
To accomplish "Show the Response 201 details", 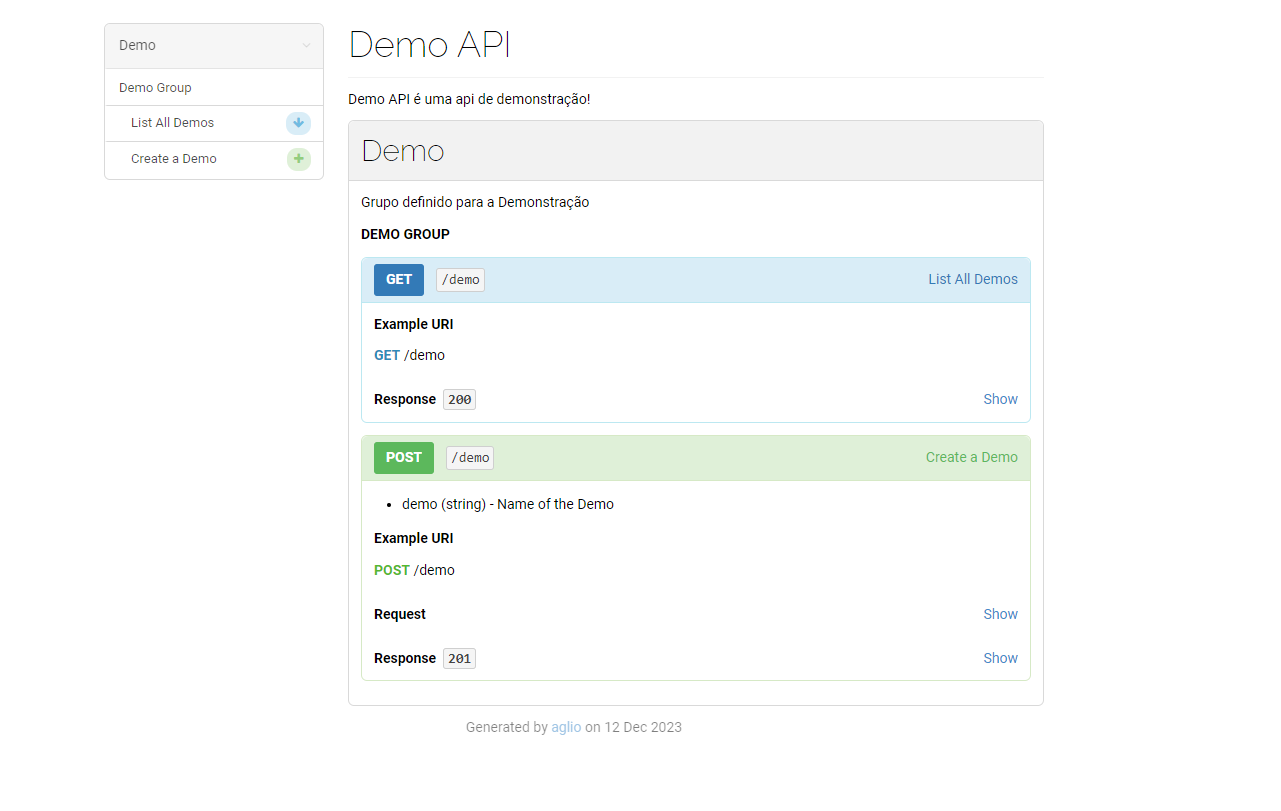I will (1000, 658).
